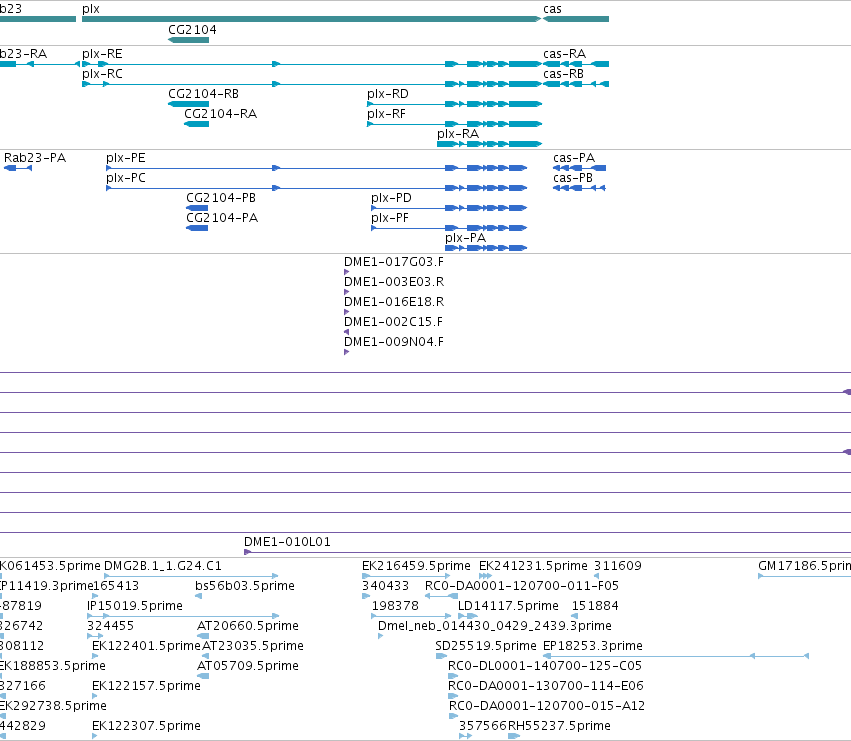Select the 340433 feature label
Image resolution: width=851 pixels, height=741 pixels.
coord(385,586)
